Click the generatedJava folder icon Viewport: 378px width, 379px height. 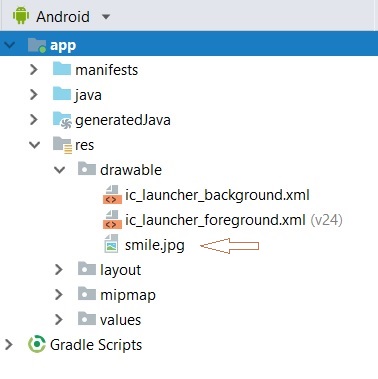point(62,120)
